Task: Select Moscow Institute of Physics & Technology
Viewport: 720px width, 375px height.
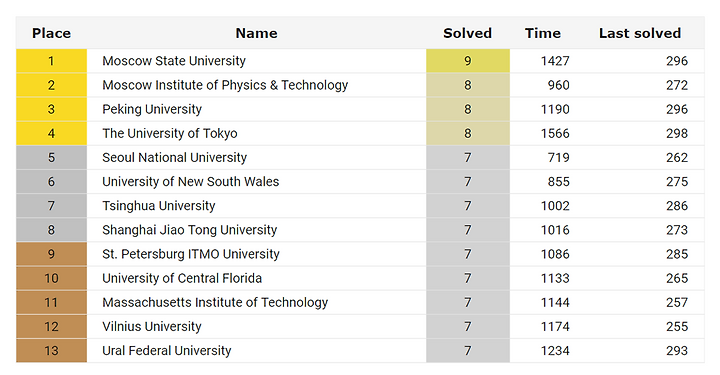Action: click(225, 85)
